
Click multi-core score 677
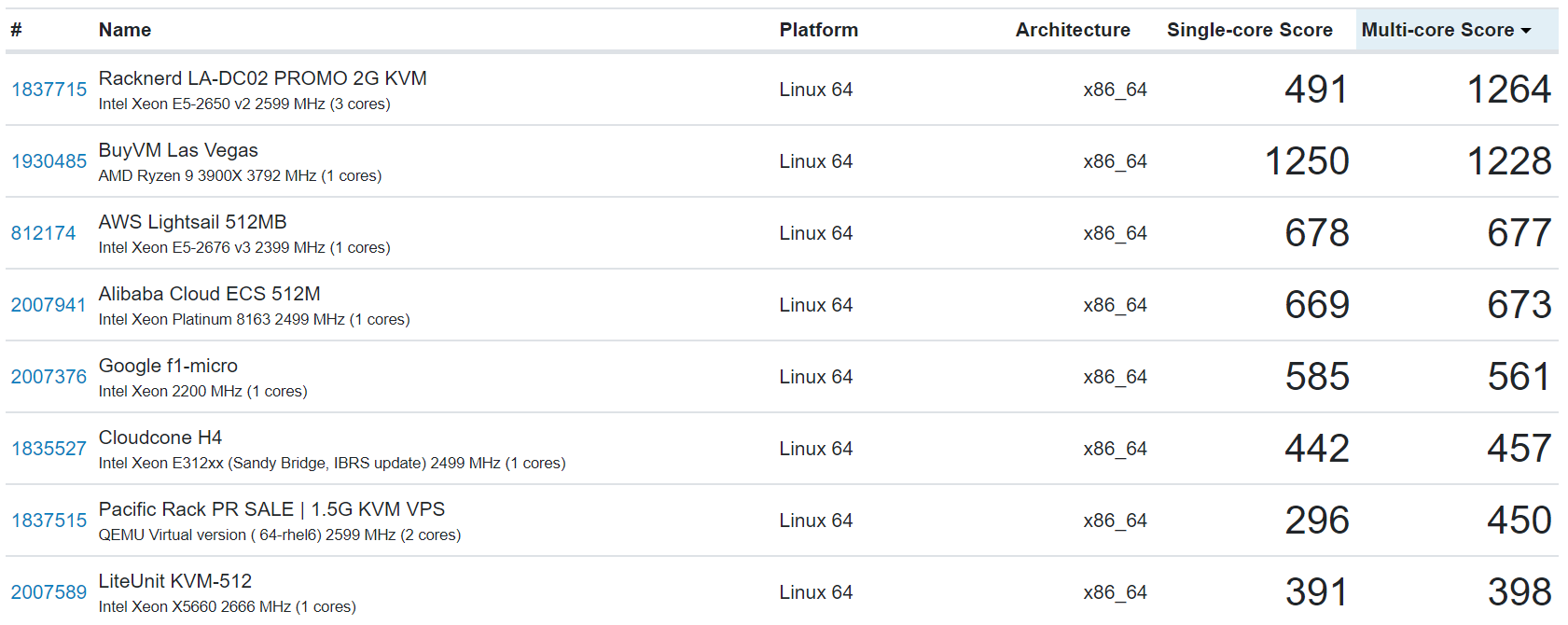[1519, 233]
